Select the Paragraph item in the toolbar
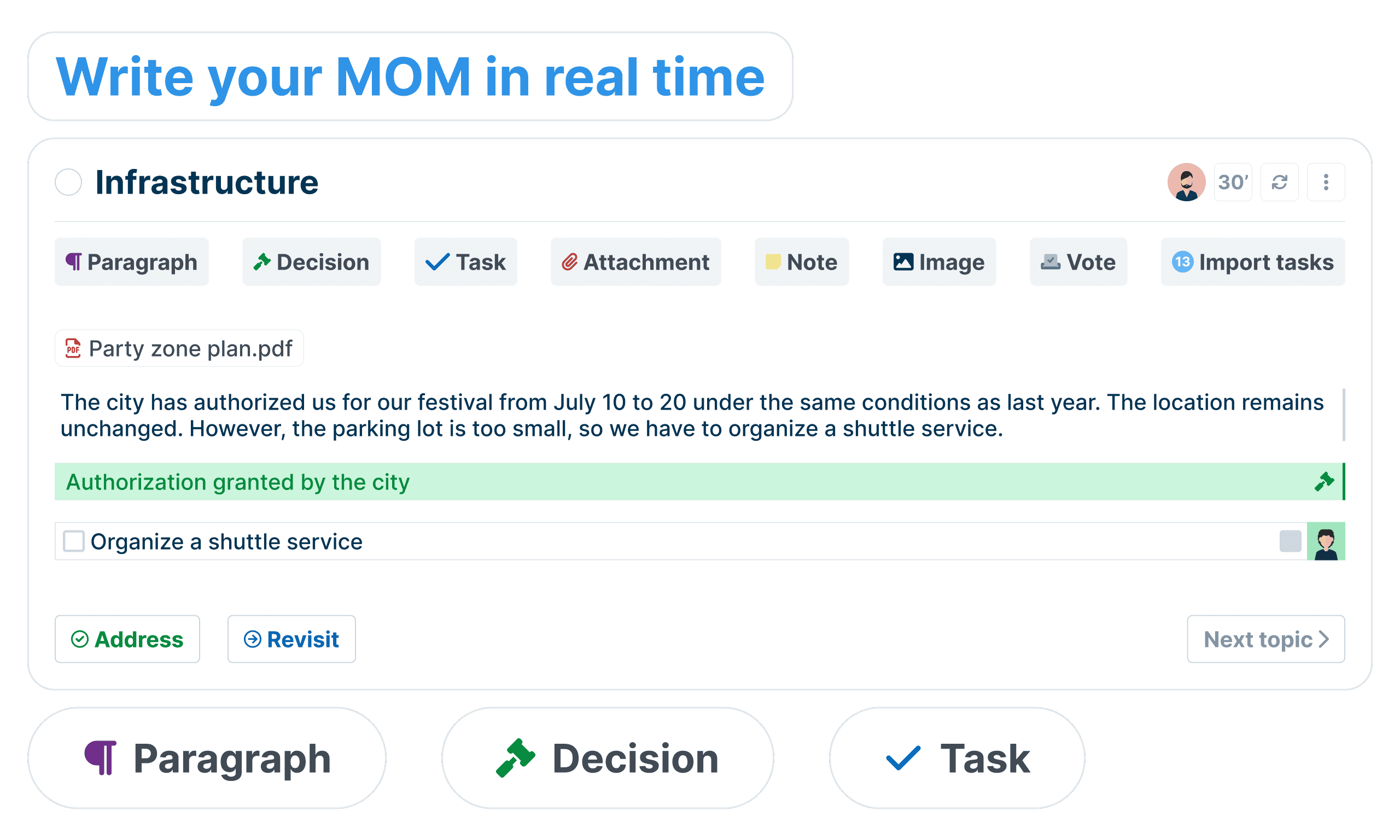Viewport: 1400px width, 840px height. 132,262
